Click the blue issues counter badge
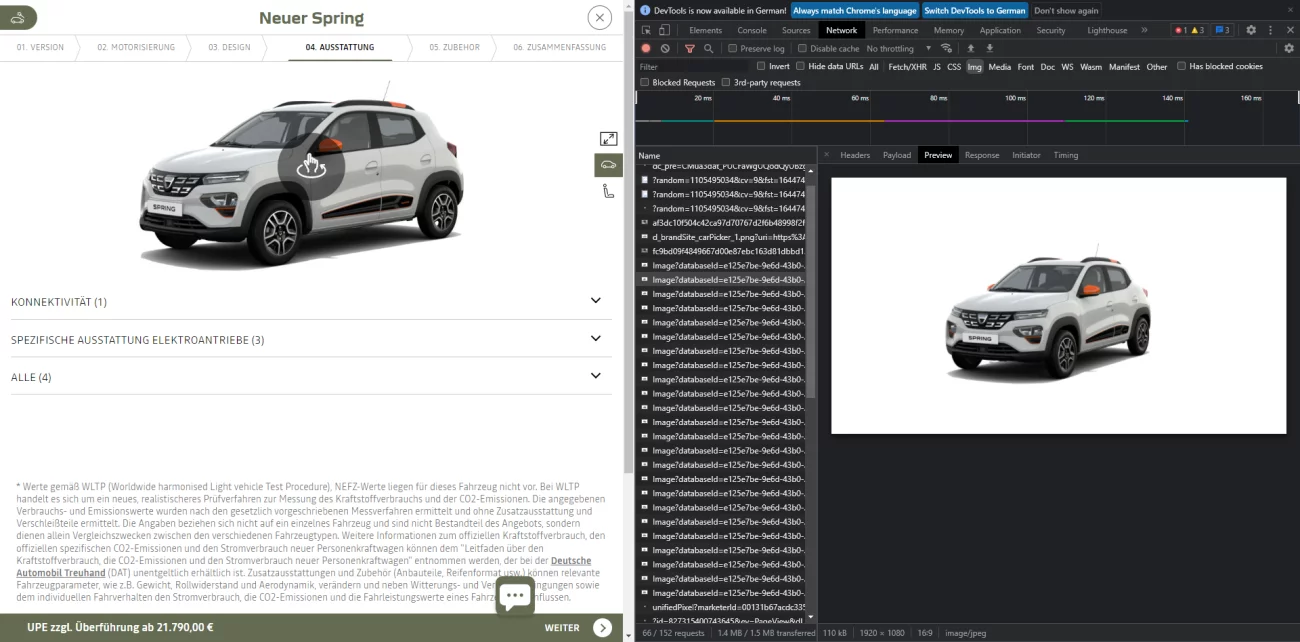The height and width of the screenshot is (642, 1300). (1223, 30)
